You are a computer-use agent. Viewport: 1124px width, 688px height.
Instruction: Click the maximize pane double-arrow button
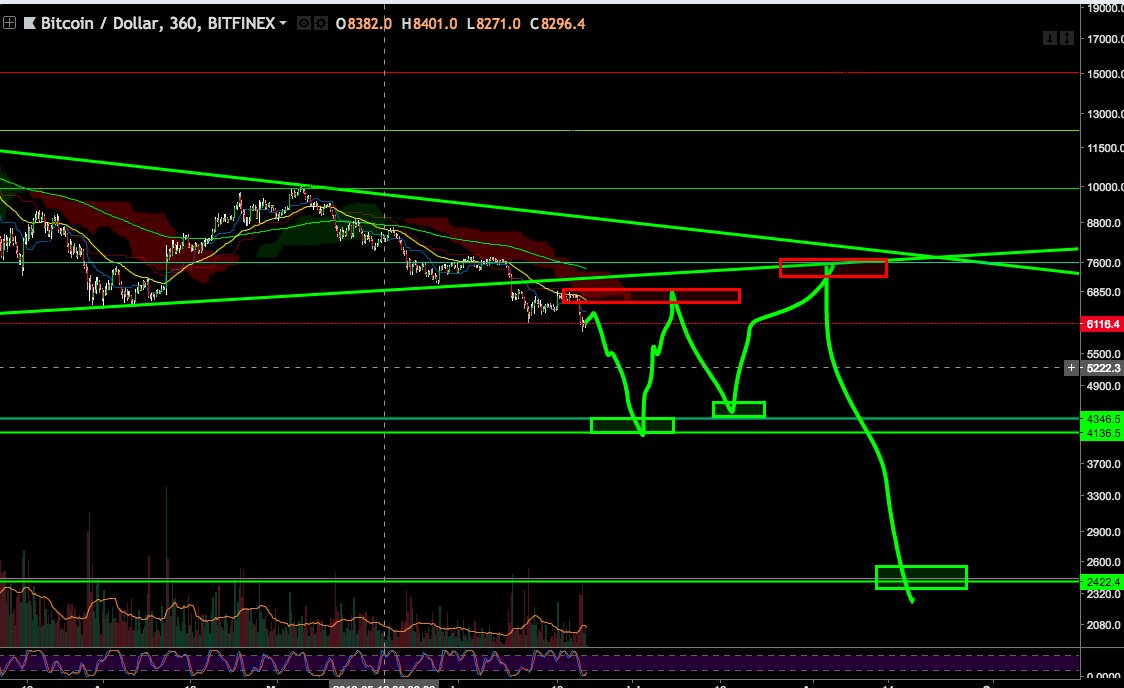[1067, 38]
